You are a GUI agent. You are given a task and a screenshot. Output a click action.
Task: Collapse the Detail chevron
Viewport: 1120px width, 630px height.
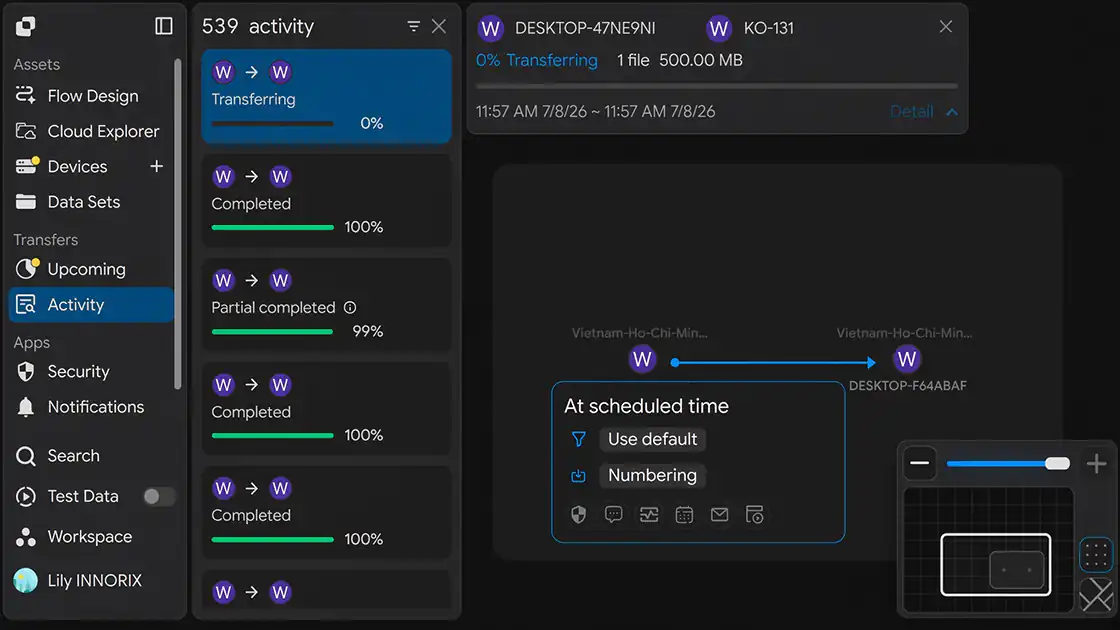point(952,112)
